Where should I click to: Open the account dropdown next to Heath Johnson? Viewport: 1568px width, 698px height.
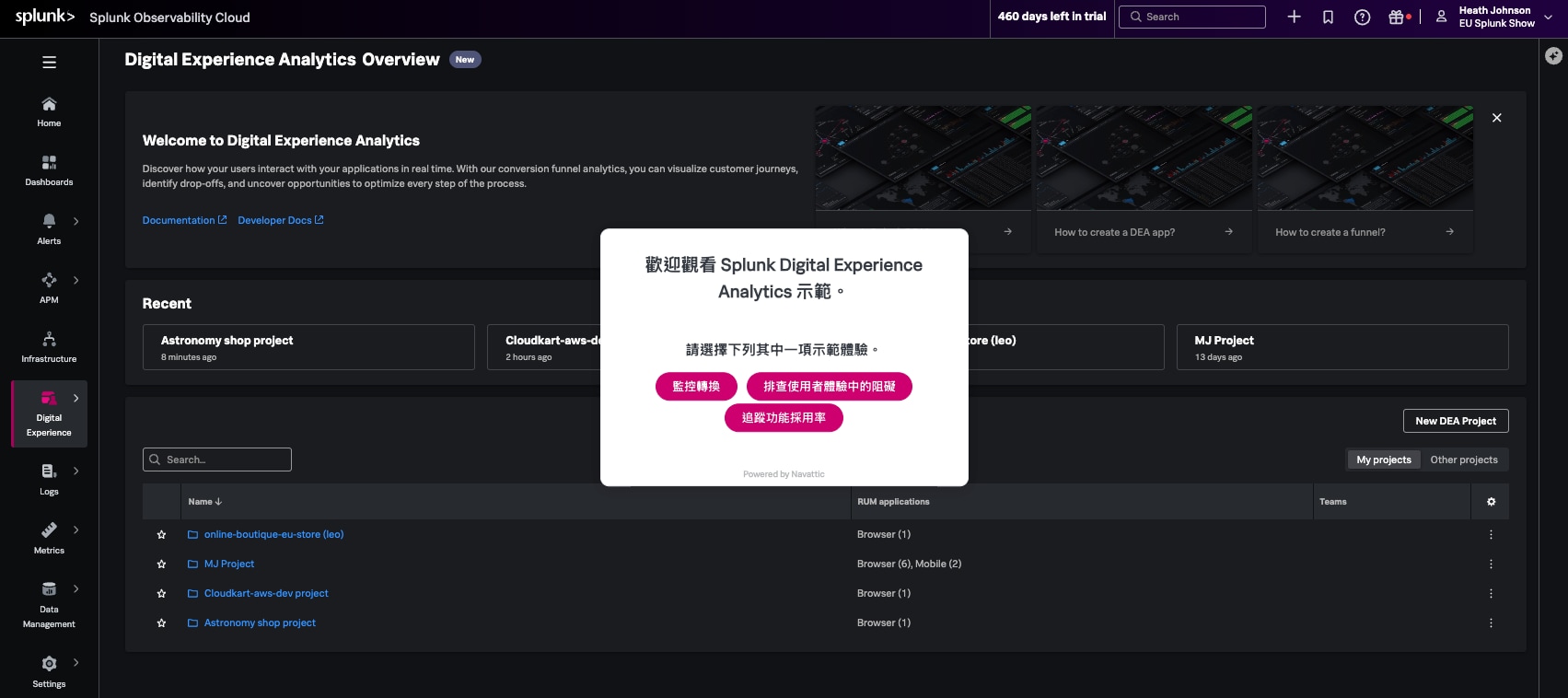click(x=1549, y=17)
